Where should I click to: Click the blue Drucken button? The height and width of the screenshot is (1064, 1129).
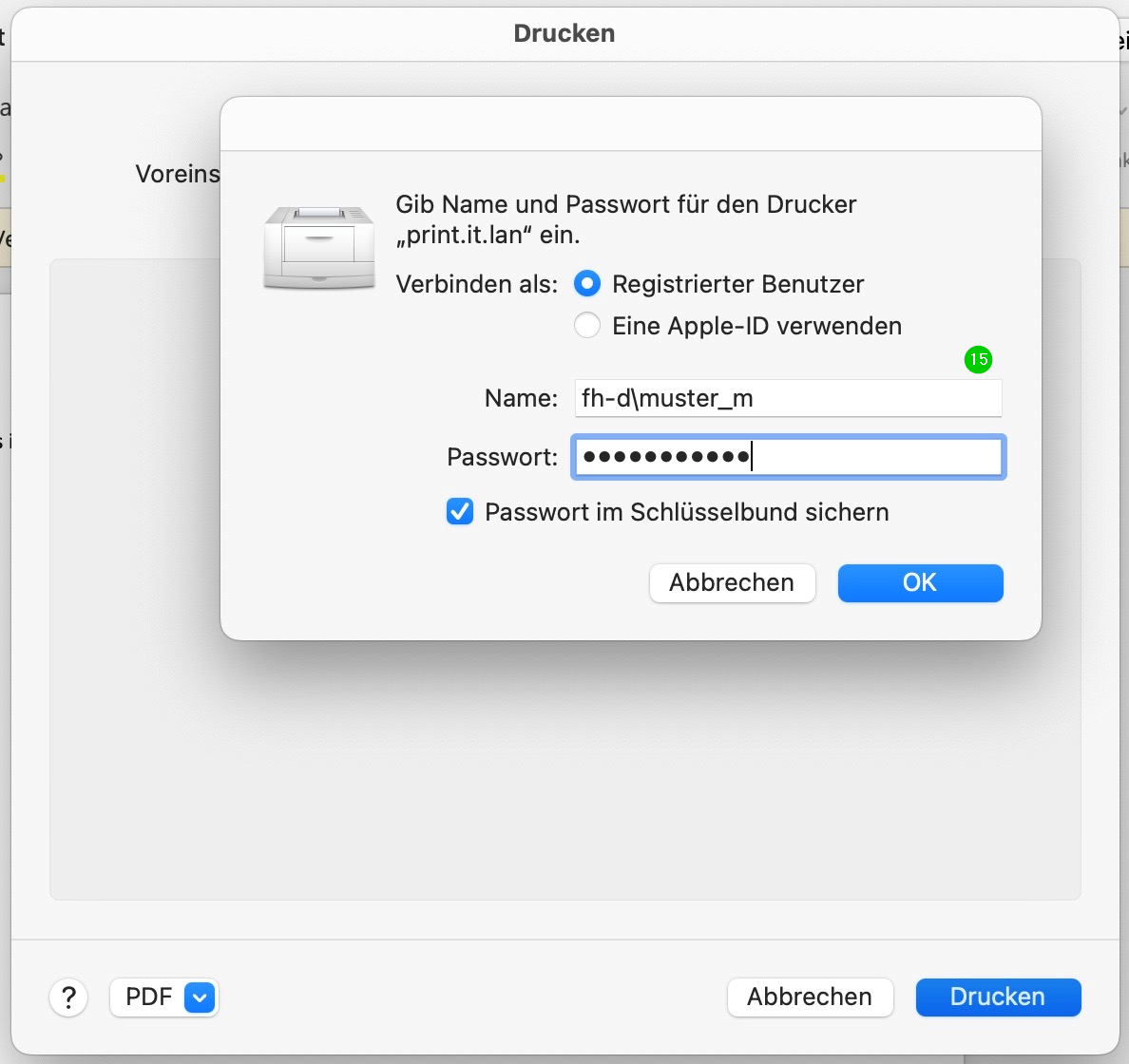[998, 997]
